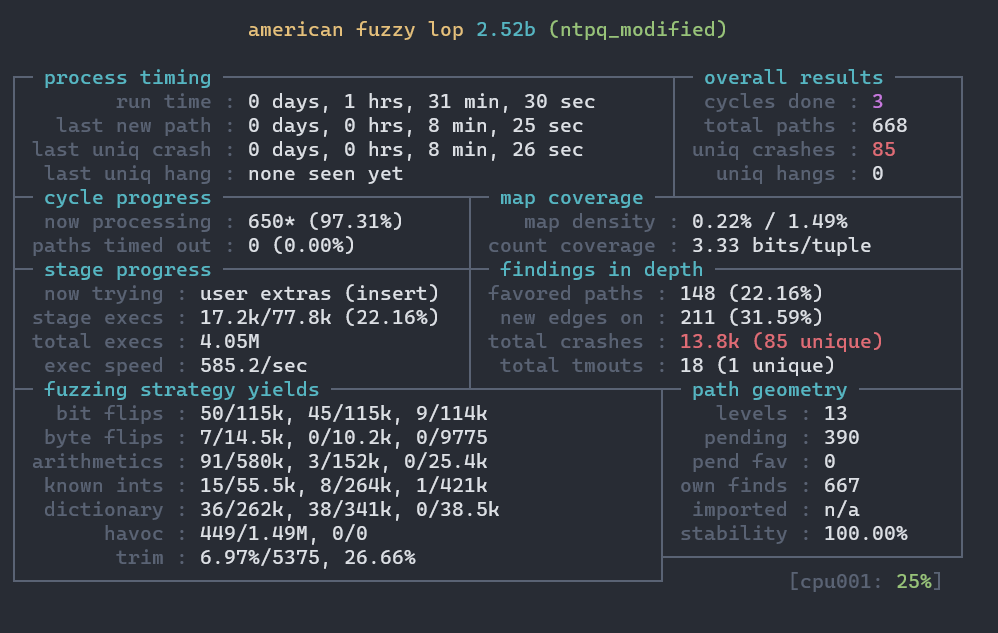The image size is (998, 633).
Task: Click the arithmetics yields values
Action: point(344,461)
